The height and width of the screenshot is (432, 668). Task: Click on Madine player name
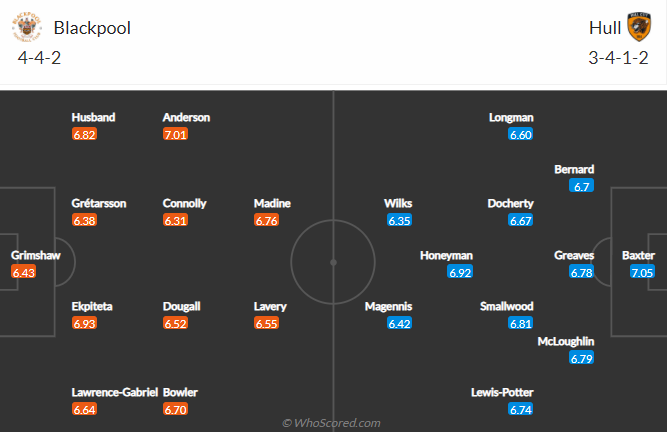[x=272, y=203]
